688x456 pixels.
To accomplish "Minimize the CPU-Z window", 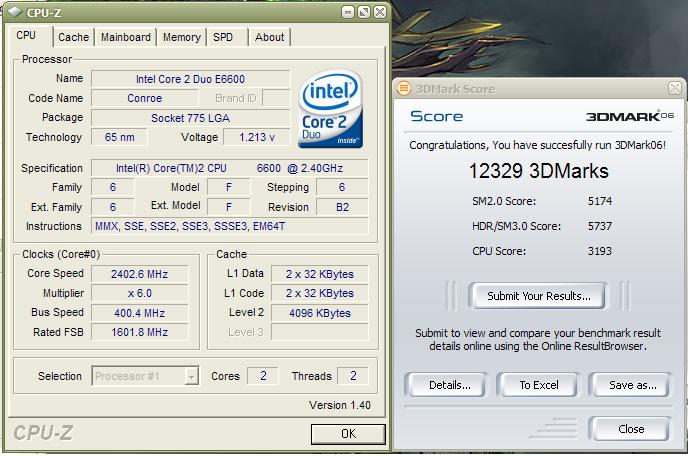I will click(348, 12).
